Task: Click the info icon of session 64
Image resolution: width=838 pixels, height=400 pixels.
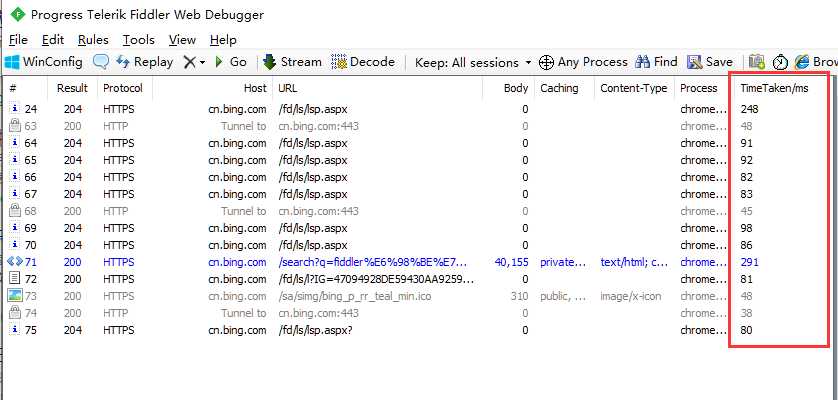Action: tap(15, 143)
